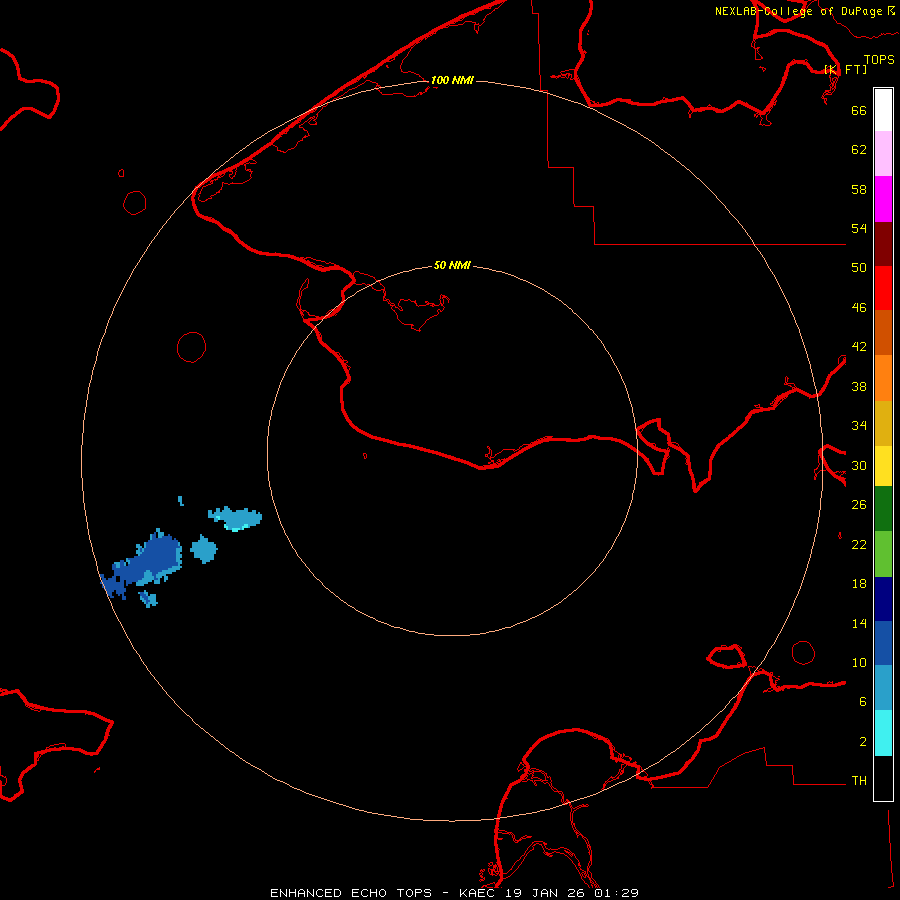Click the 58 legend value

pyautogui.click(x=859, y=189)
